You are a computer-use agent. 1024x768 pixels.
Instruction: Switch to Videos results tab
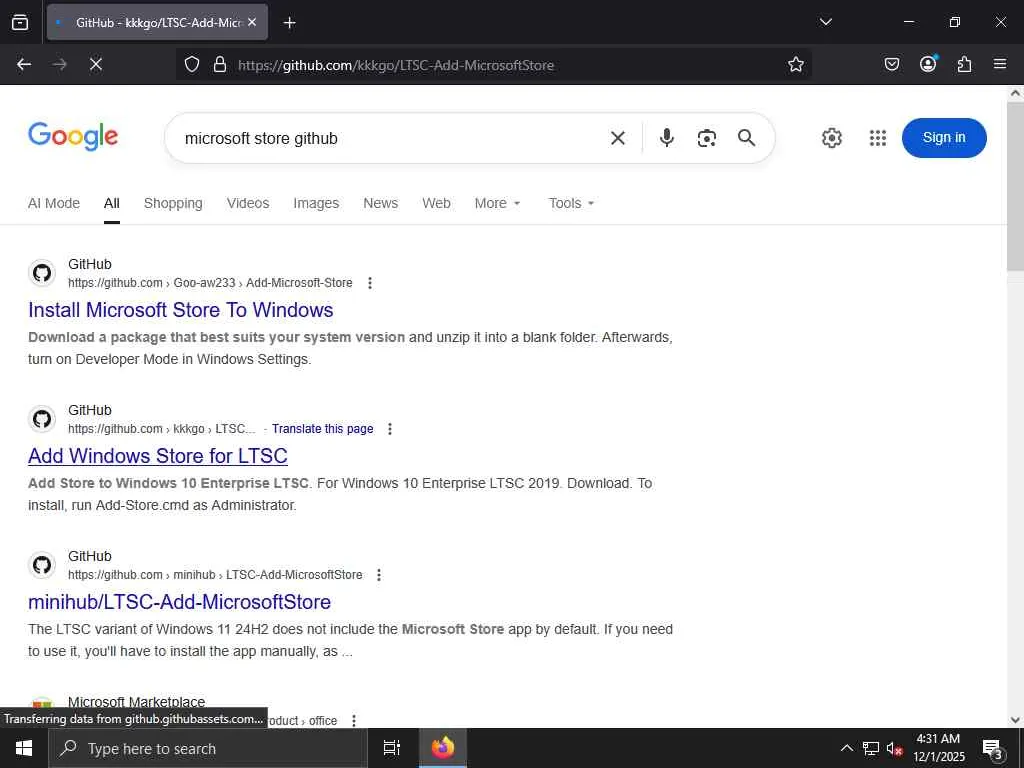pyautogui.click(x=248, y=203)
